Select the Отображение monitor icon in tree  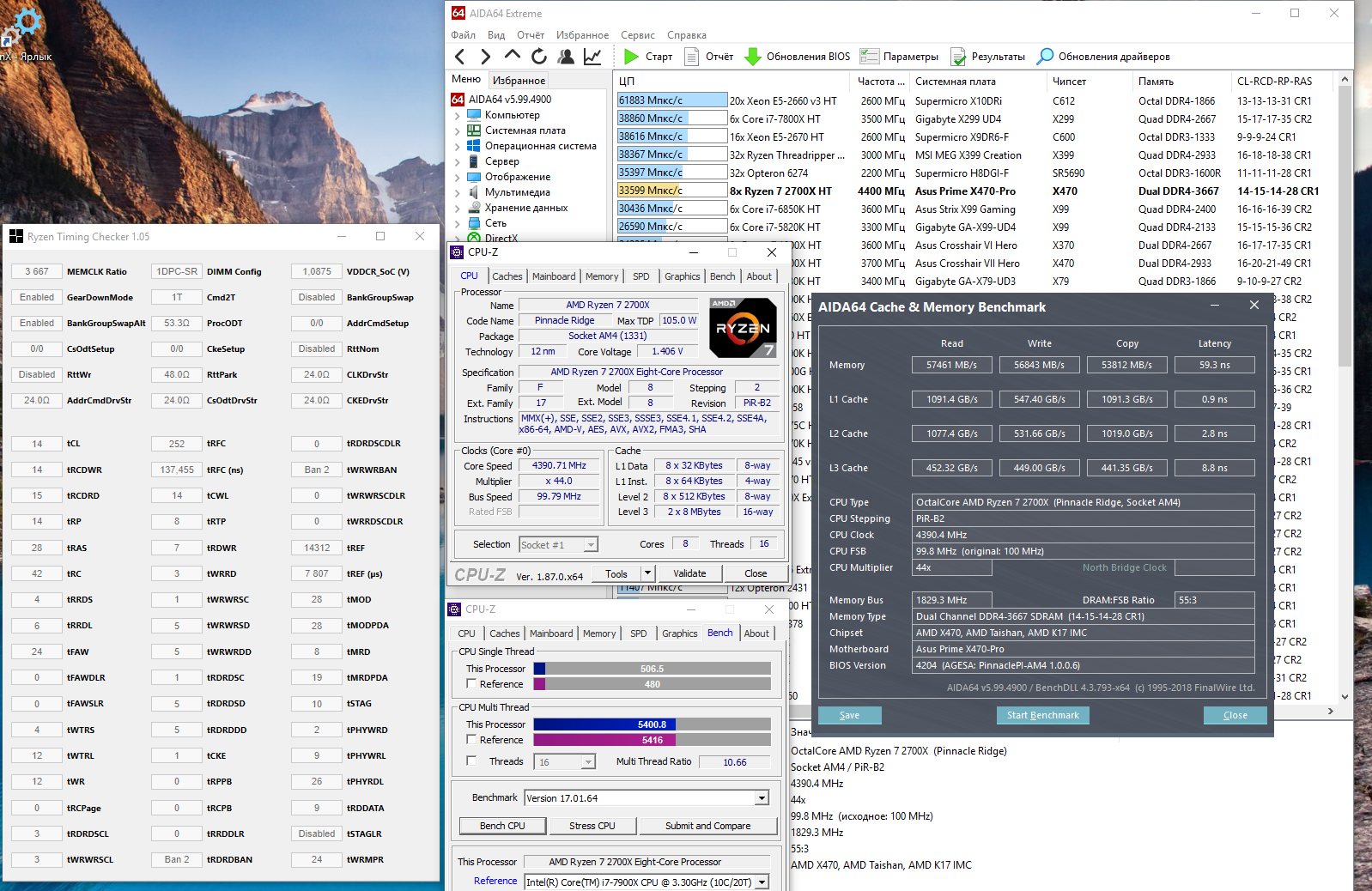(474, 177)
